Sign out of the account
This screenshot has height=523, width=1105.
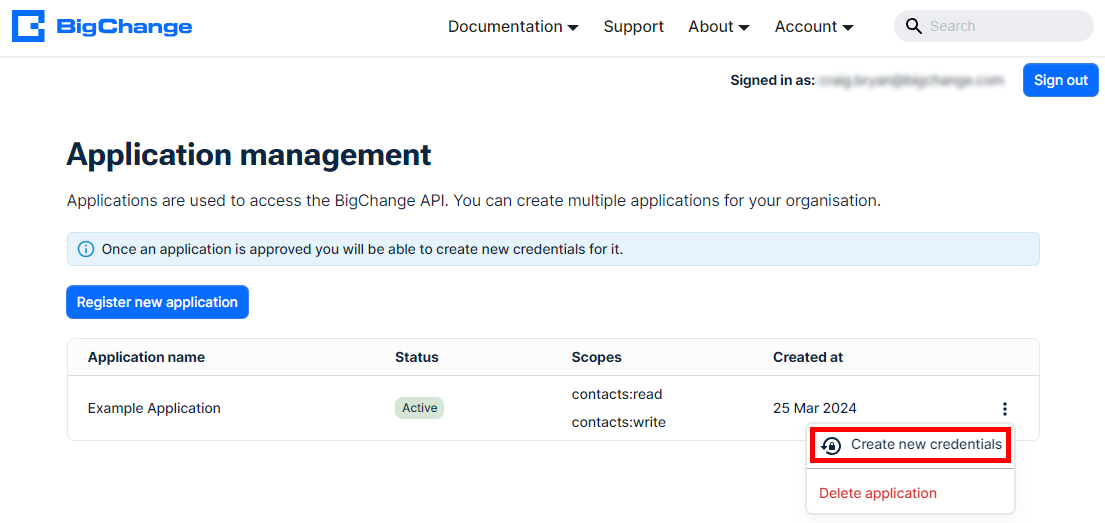click(x=1061, y=80)
